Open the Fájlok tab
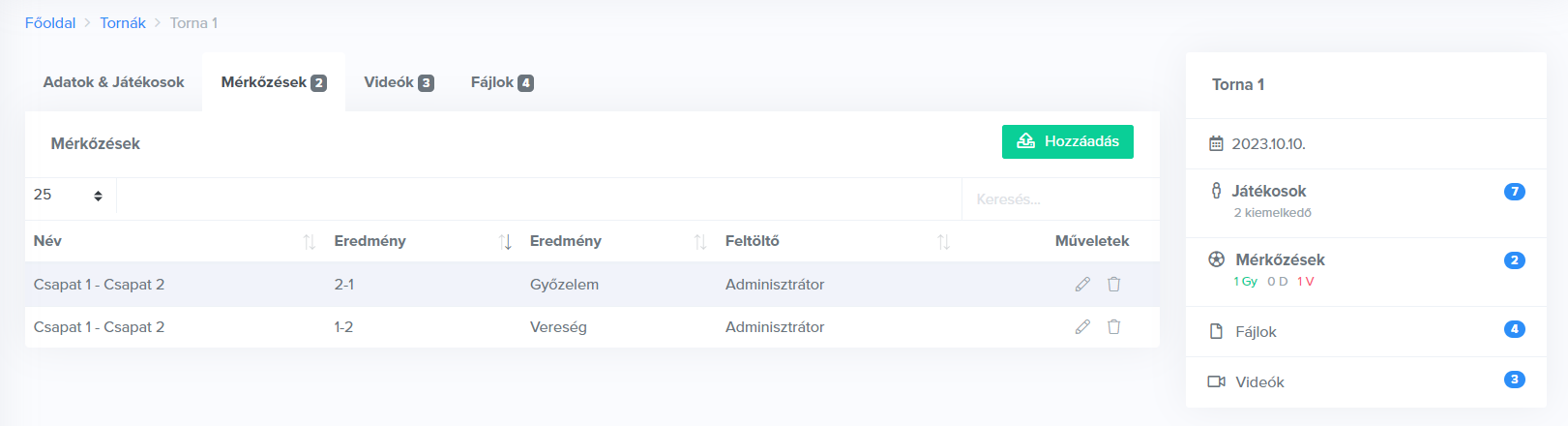Viewport: 1568px width, 426px height. click(x=501, y=82)
